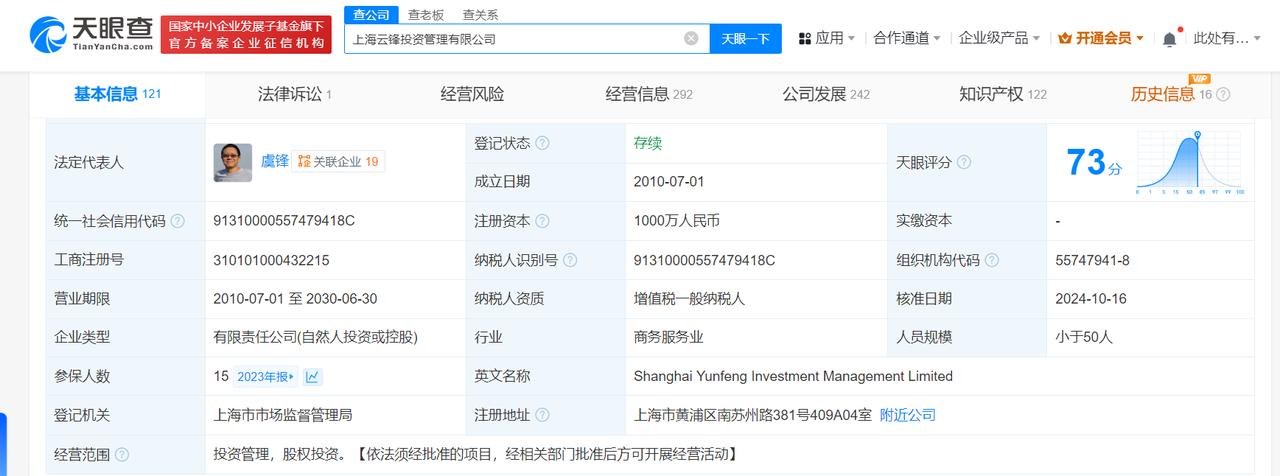Select the 知识产权 tab
This screenshot has height=476, width=1280.
pos(1003,94)
